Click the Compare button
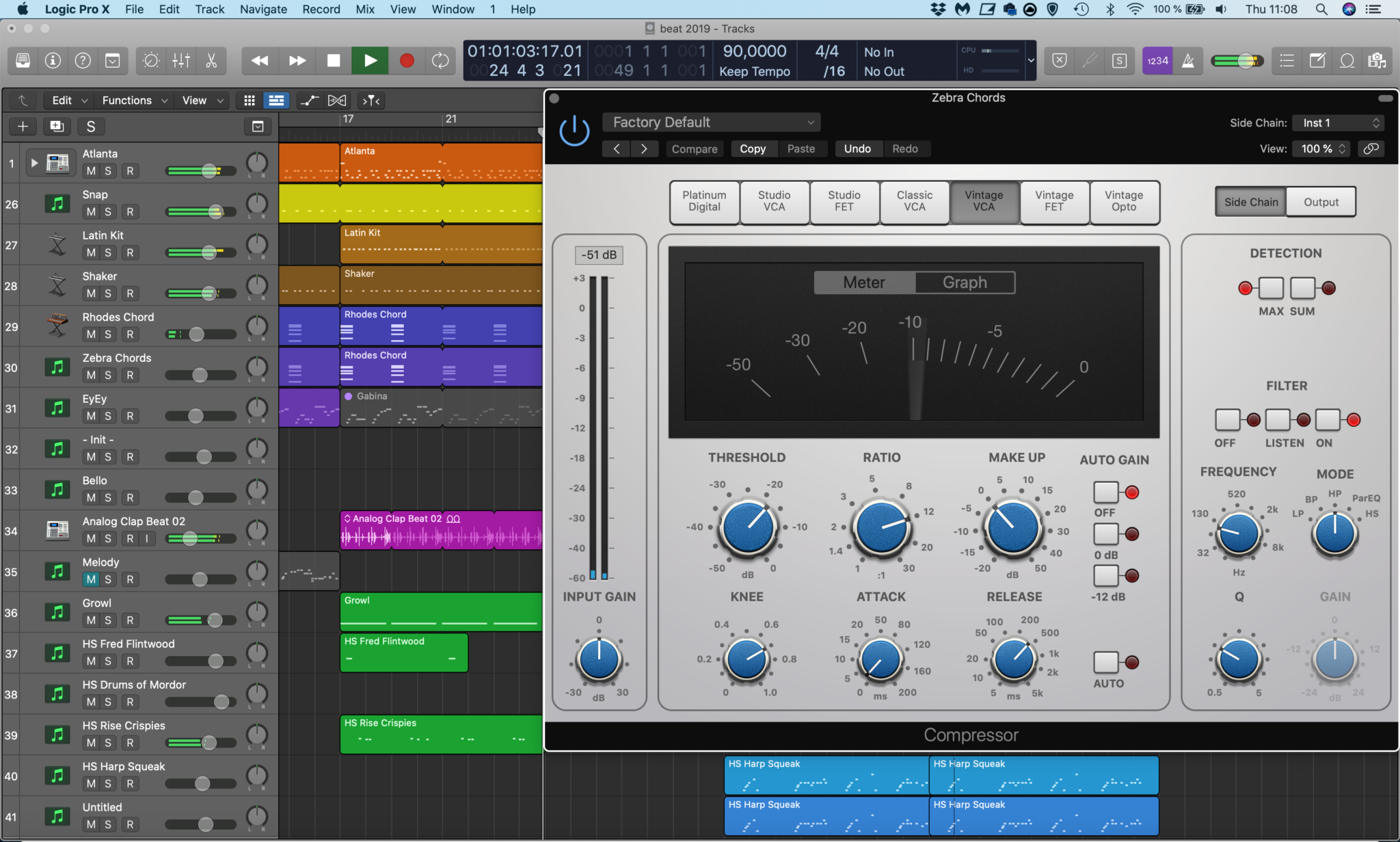This screenshot has width=1400, height=842. click(695, 149)
